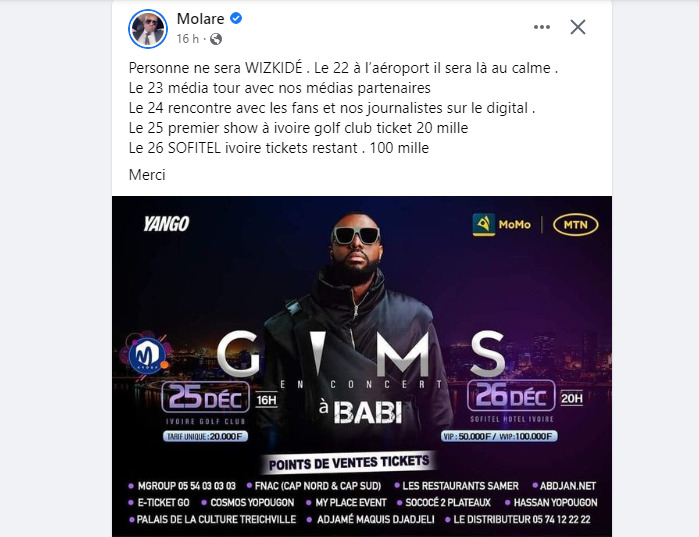Click the VIP 50.000F / VVIP 100.000F label
This screenshot has height=537, width=699.
coord(499,436)
